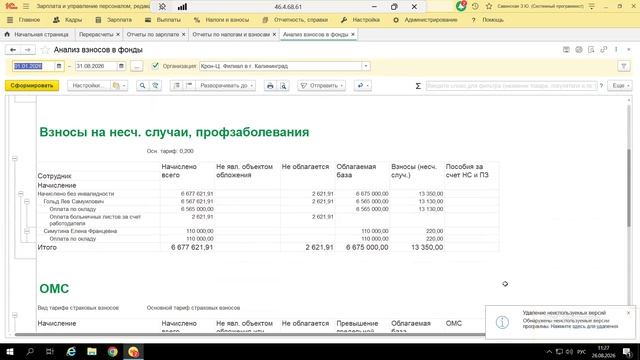Click the printer icon
The height and width of the screenshot is (360, 640).
coord(270,86)
